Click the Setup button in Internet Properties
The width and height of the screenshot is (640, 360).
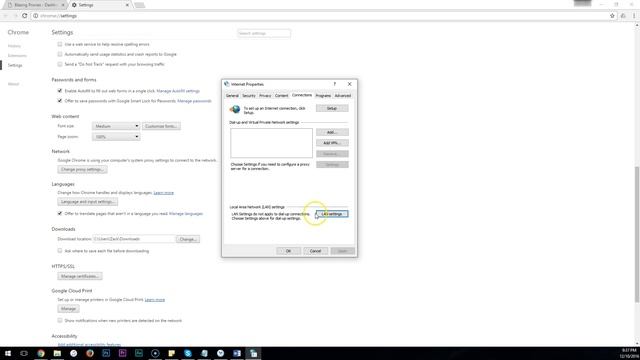pos(332,108)
